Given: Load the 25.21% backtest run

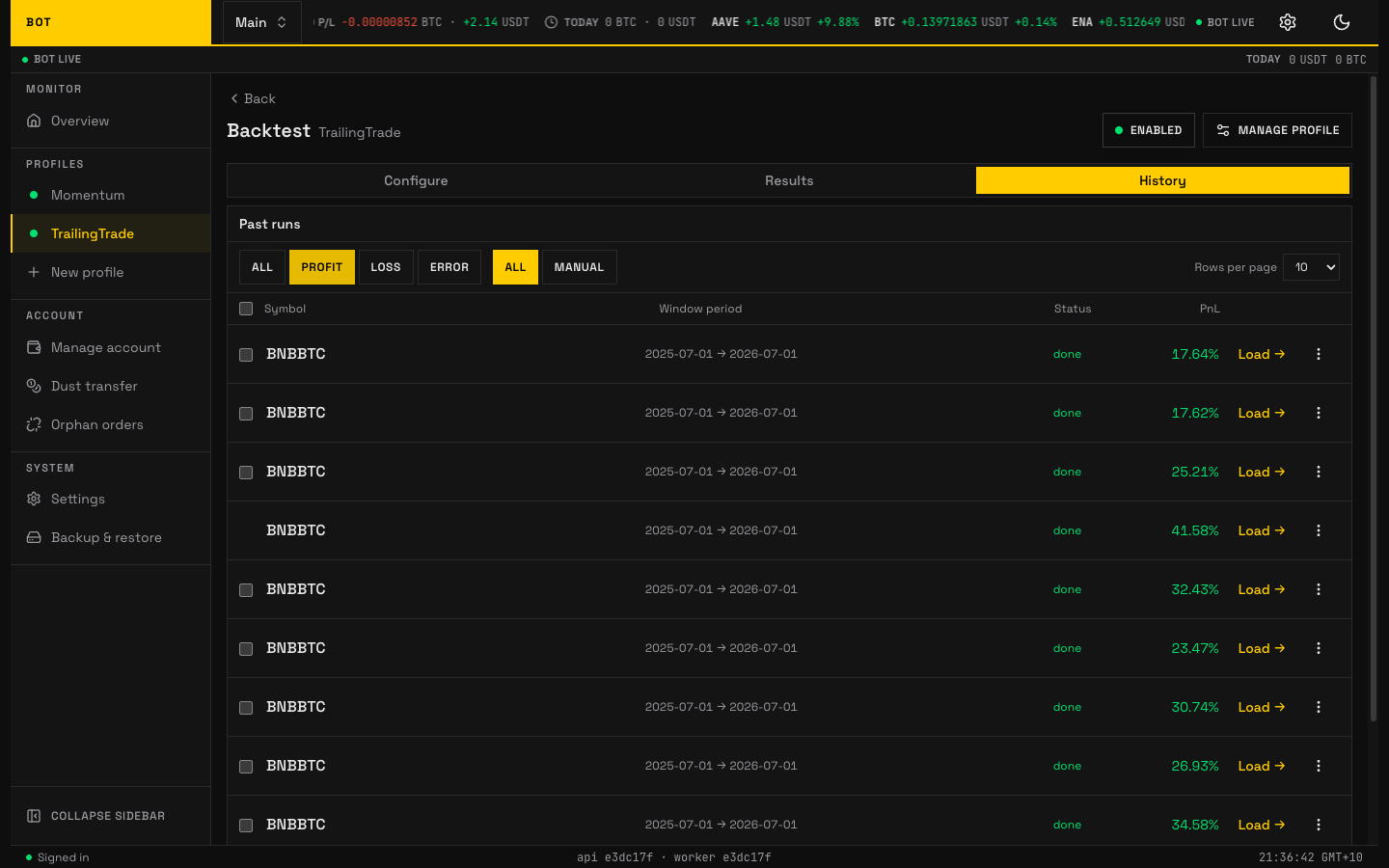Looking at the screenshot, I should [1262, 472].
